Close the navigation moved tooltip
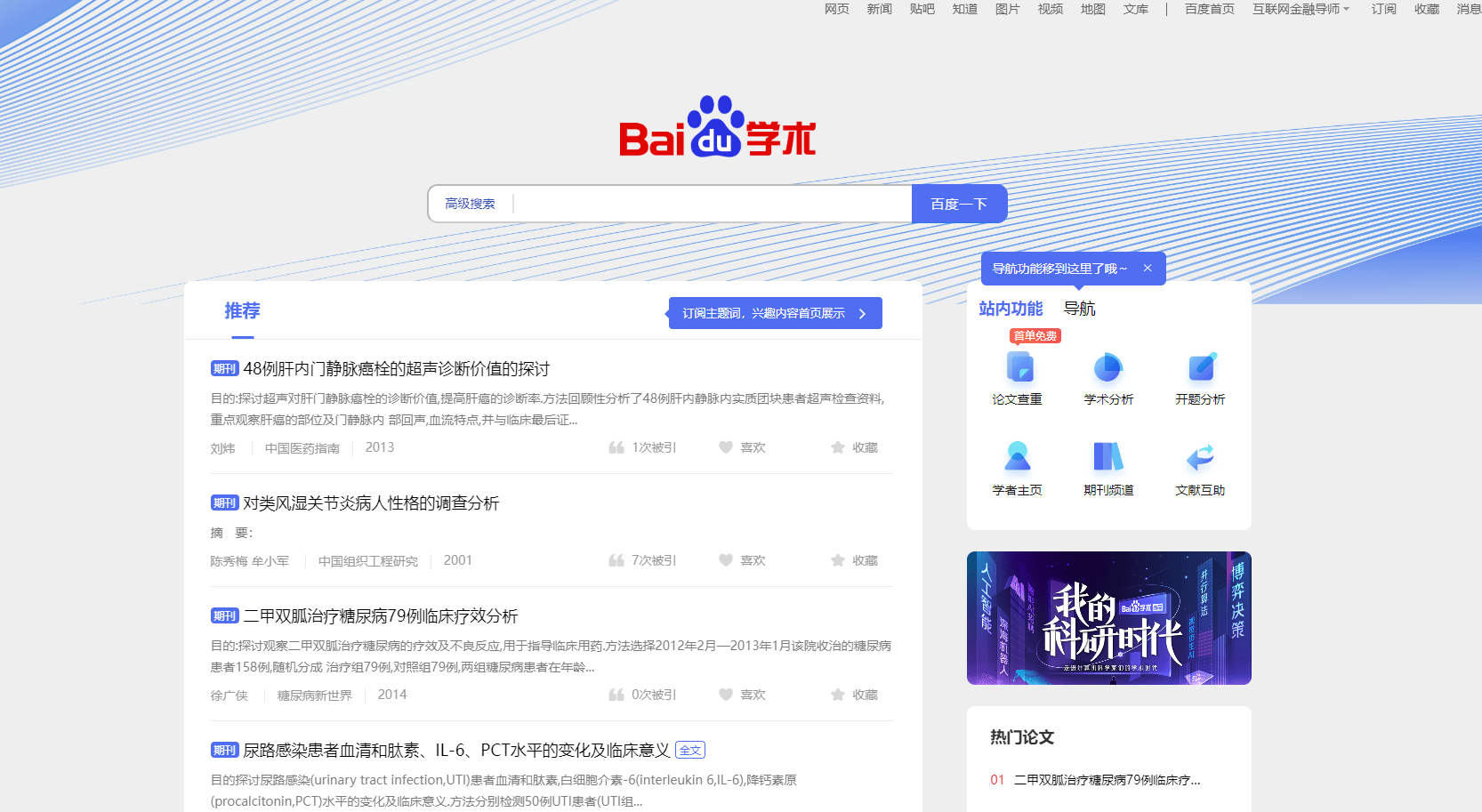Image resolution: width=1482 pixels, height=812 pixels. coord(1148,269)
